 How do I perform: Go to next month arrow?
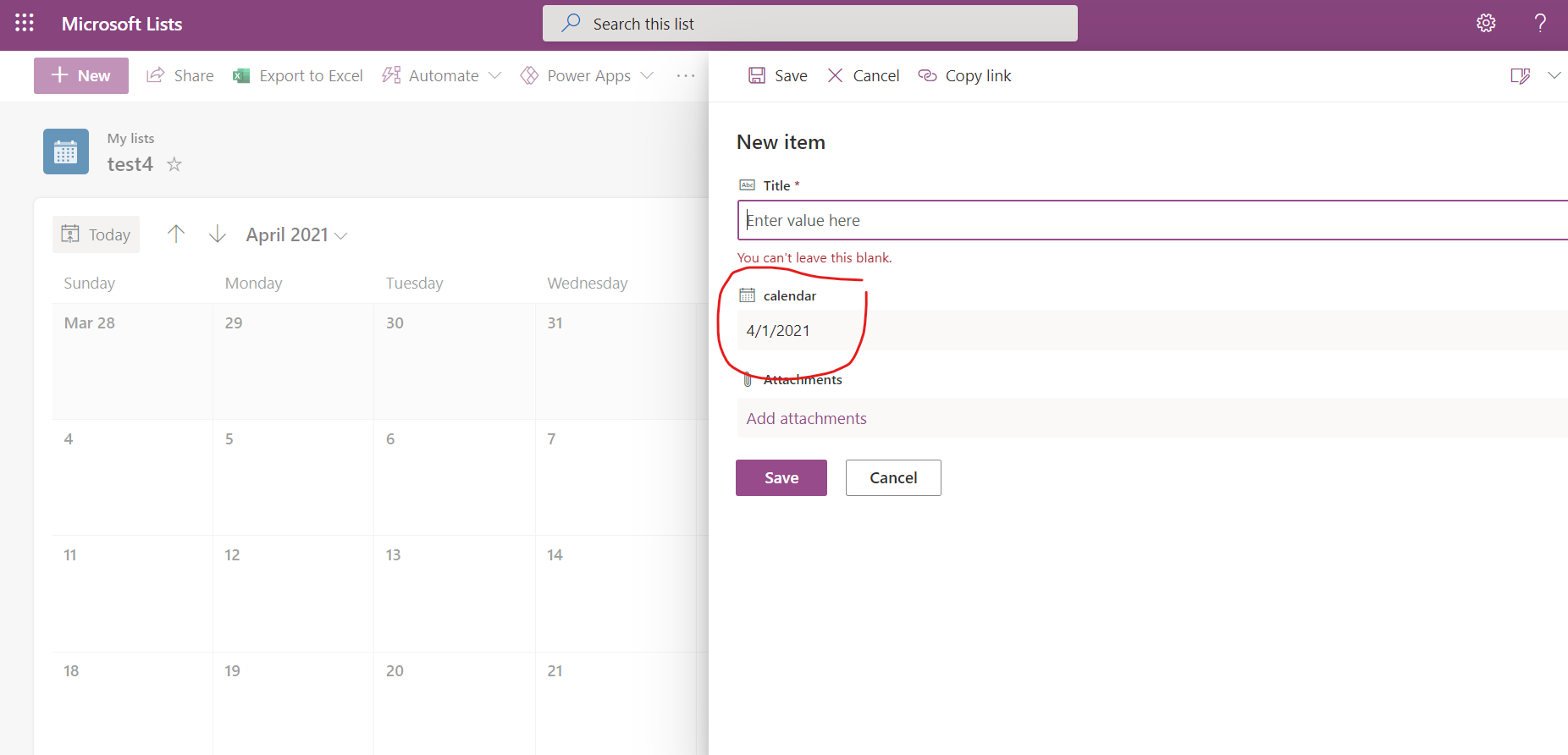pyautogui.click(x=218, y=234)
